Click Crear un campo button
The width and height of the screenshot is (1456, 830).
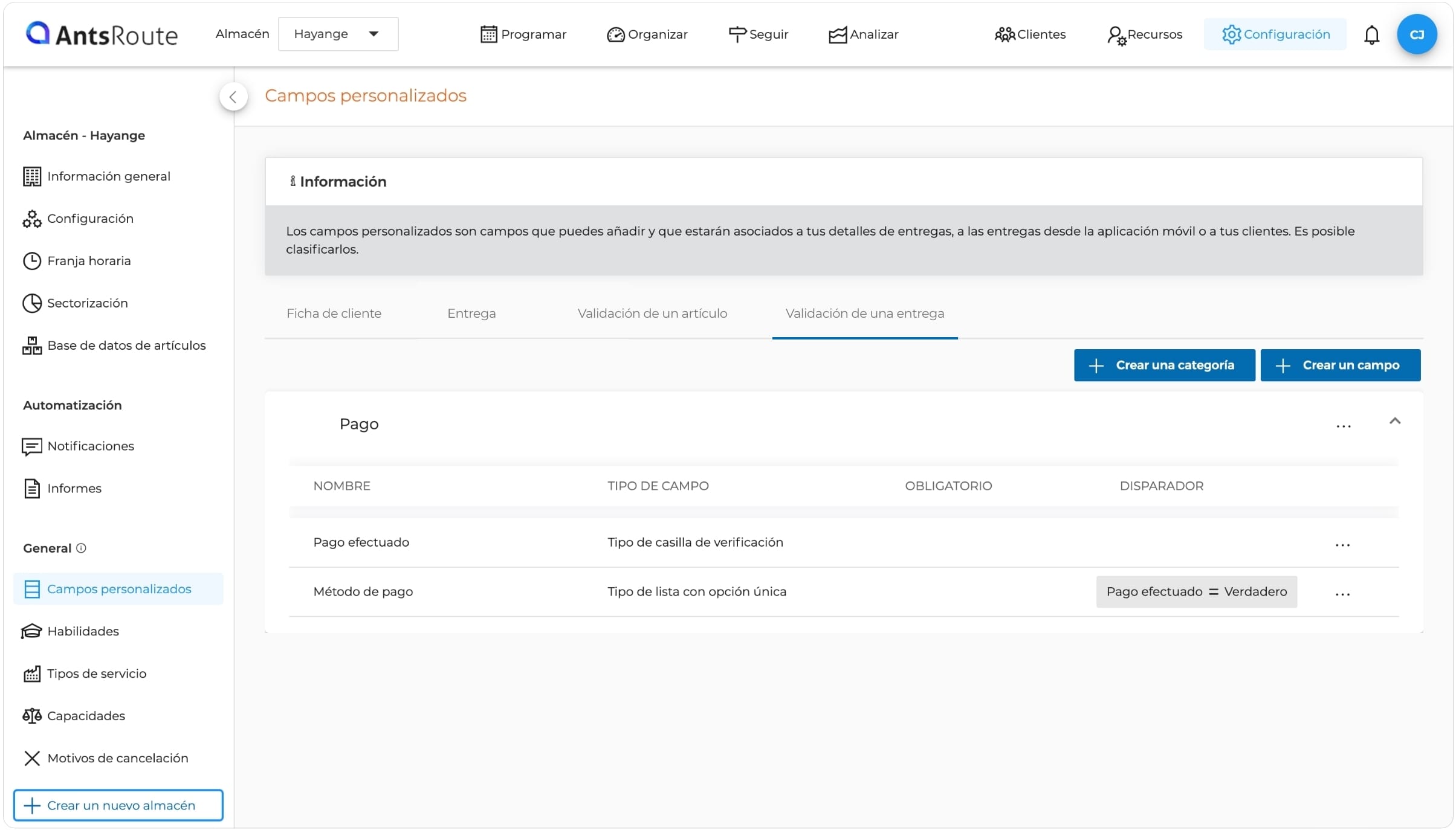[1340, 365]
